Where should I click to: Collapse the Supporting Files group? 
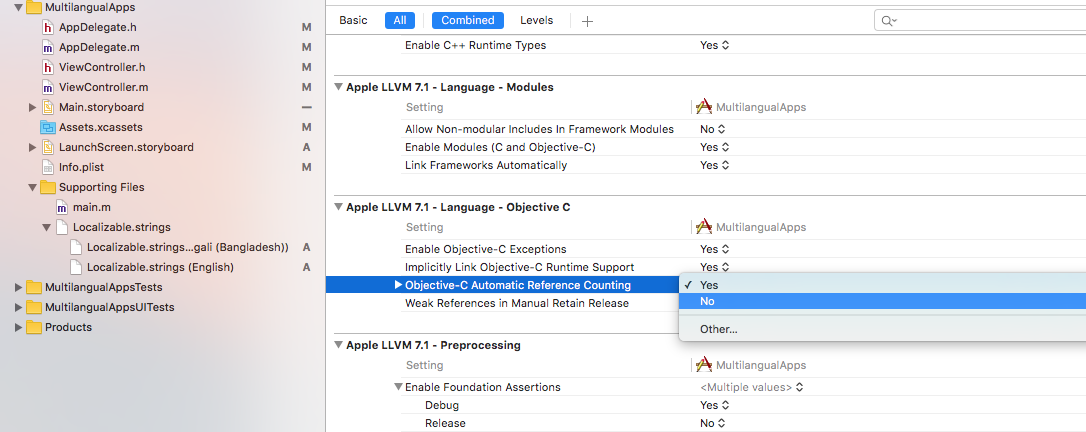(x=32, y=188)
